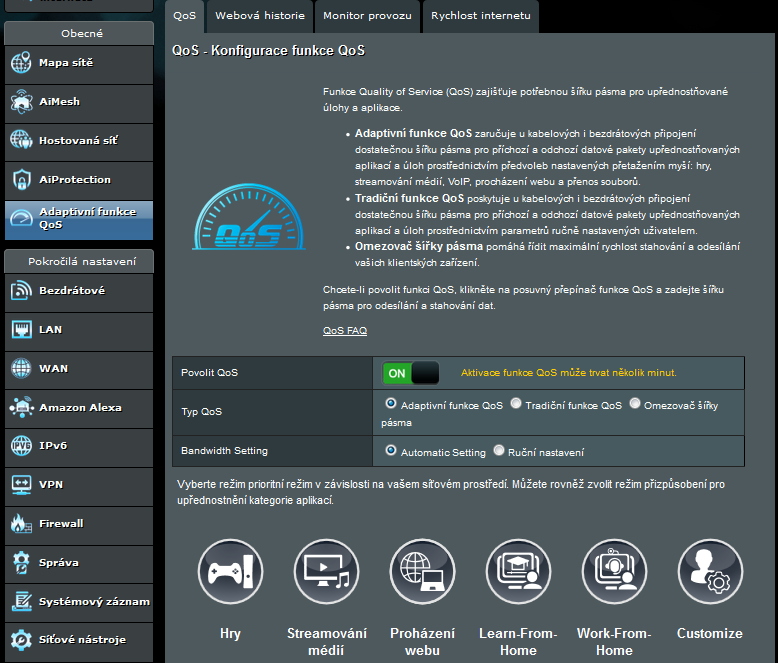
Task: Select Omezovač šířky pásma radio option
Action: coord(635,405)
